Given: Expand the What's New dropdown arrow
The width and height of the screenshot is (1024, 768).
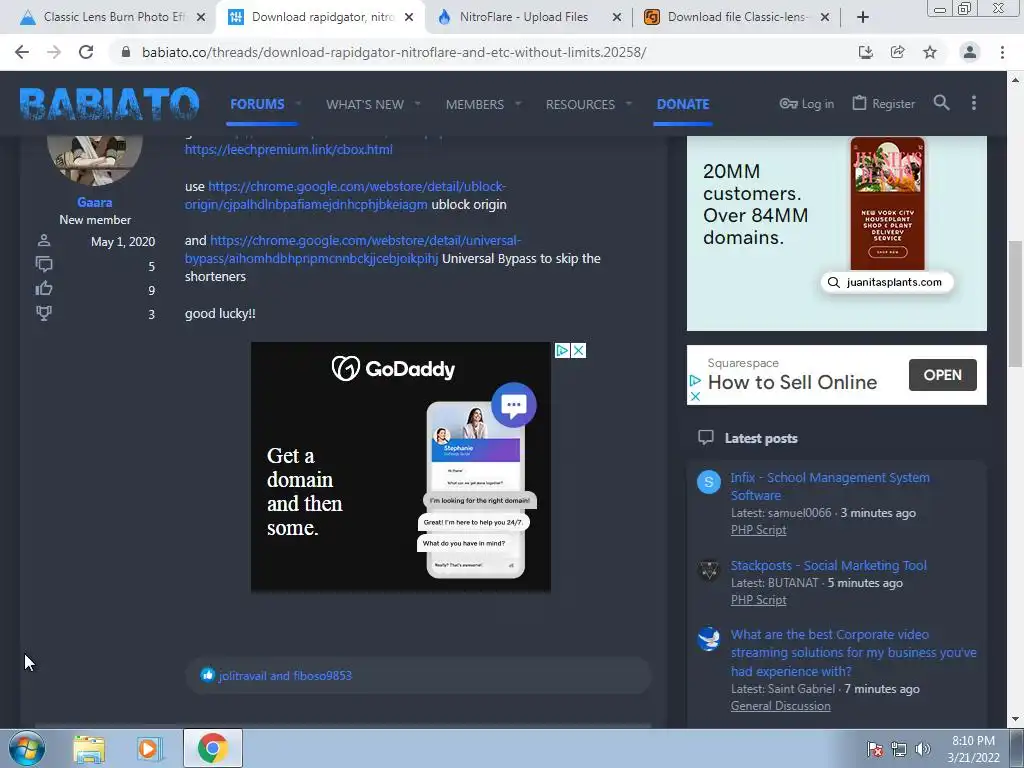Looking at the screenshot, I should pos(417,104).
